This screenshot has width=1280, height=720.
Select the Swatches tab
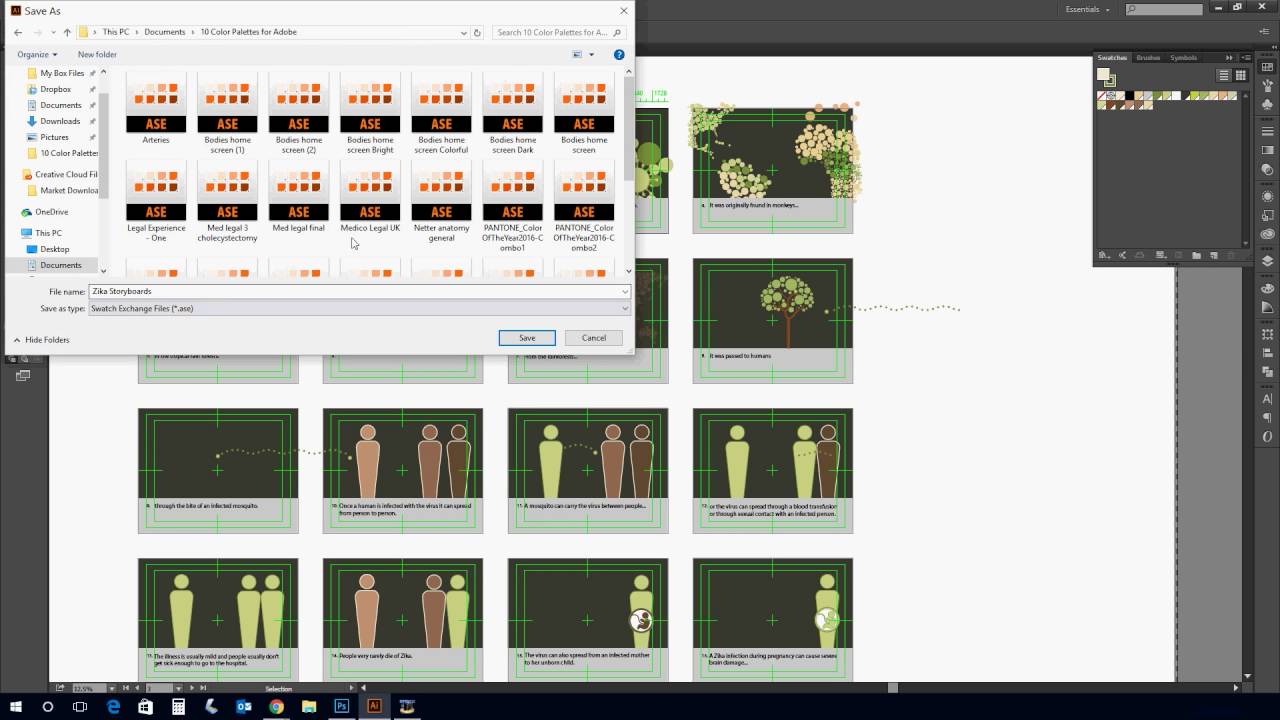coord(1112,57)
